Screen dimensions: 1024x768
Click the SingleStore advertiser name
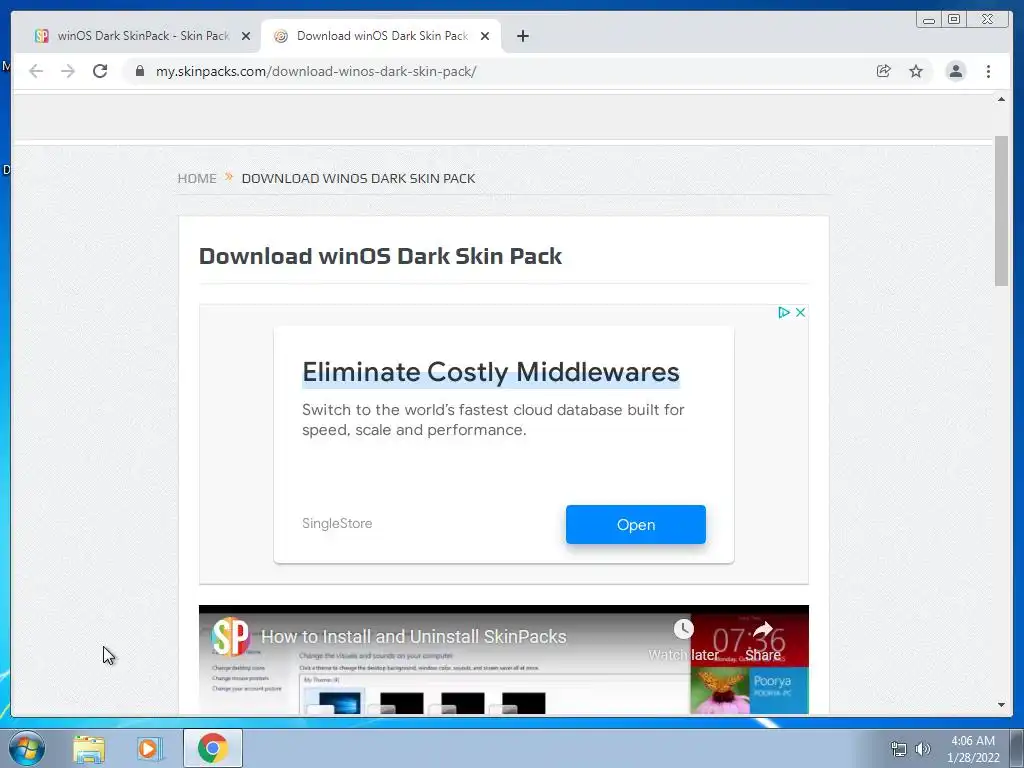(337, 523)
